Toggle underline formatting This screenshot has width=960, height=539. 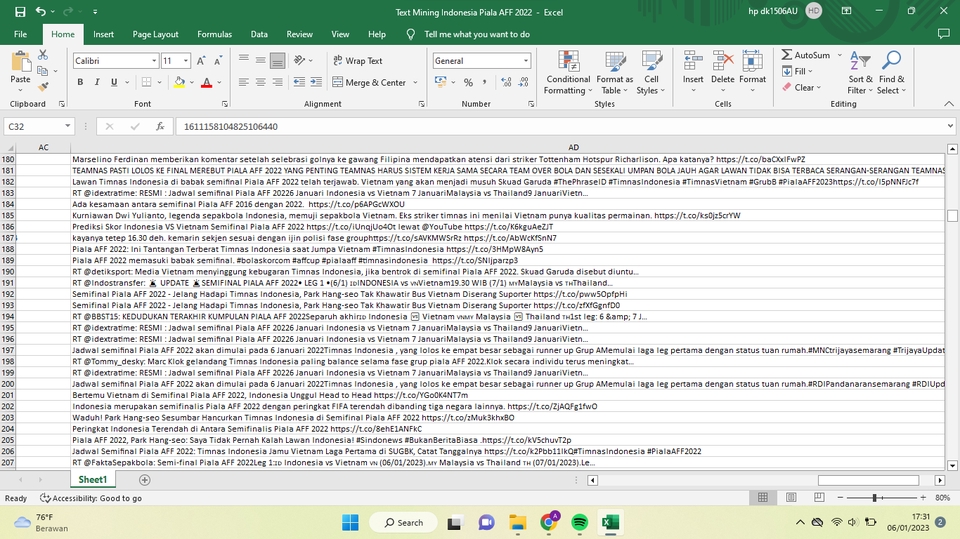[x=114, y=82]
